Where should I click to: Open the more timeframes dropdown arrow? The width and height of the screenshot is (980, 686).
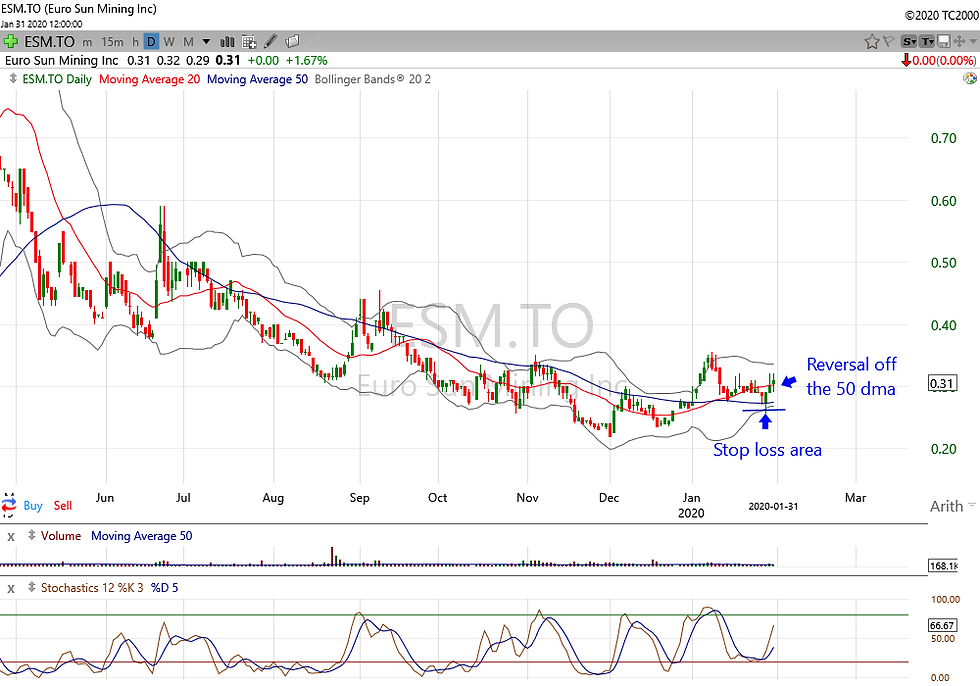click(206, 42)
